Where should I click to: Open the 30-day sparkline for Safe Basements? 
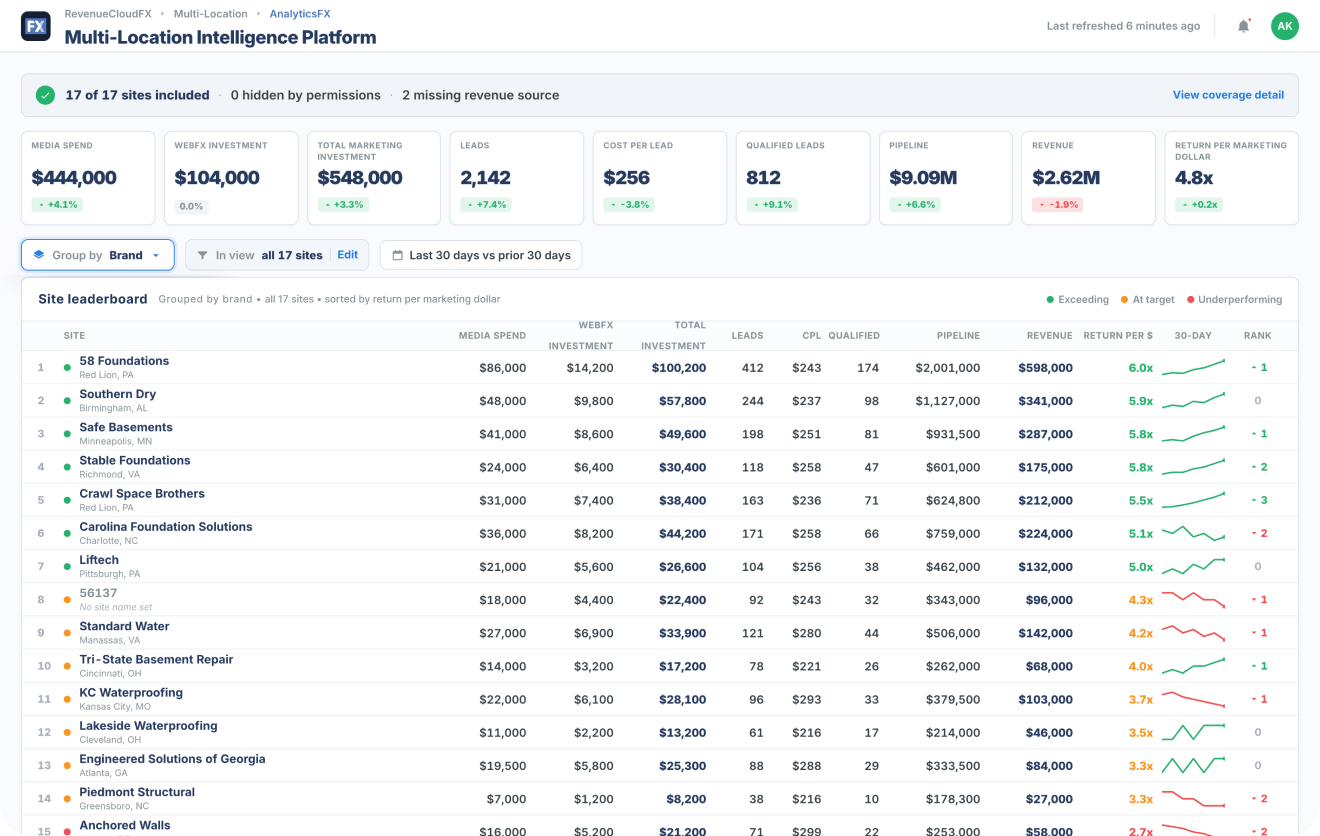pos(1193,434)
